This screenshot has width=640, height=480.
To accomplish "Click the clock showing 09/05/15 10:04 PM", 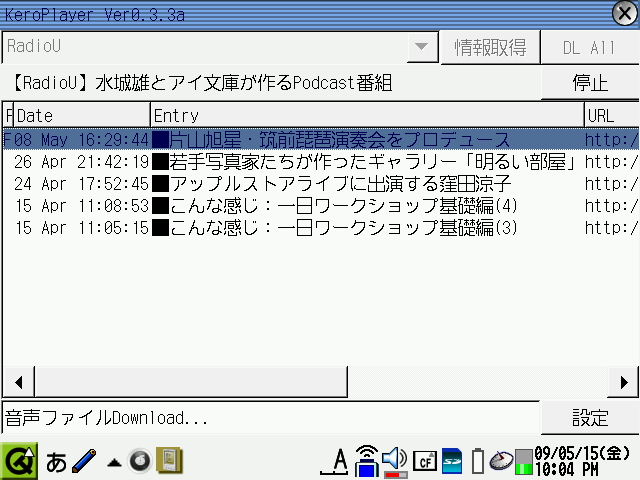I will [x=582, y=461].
